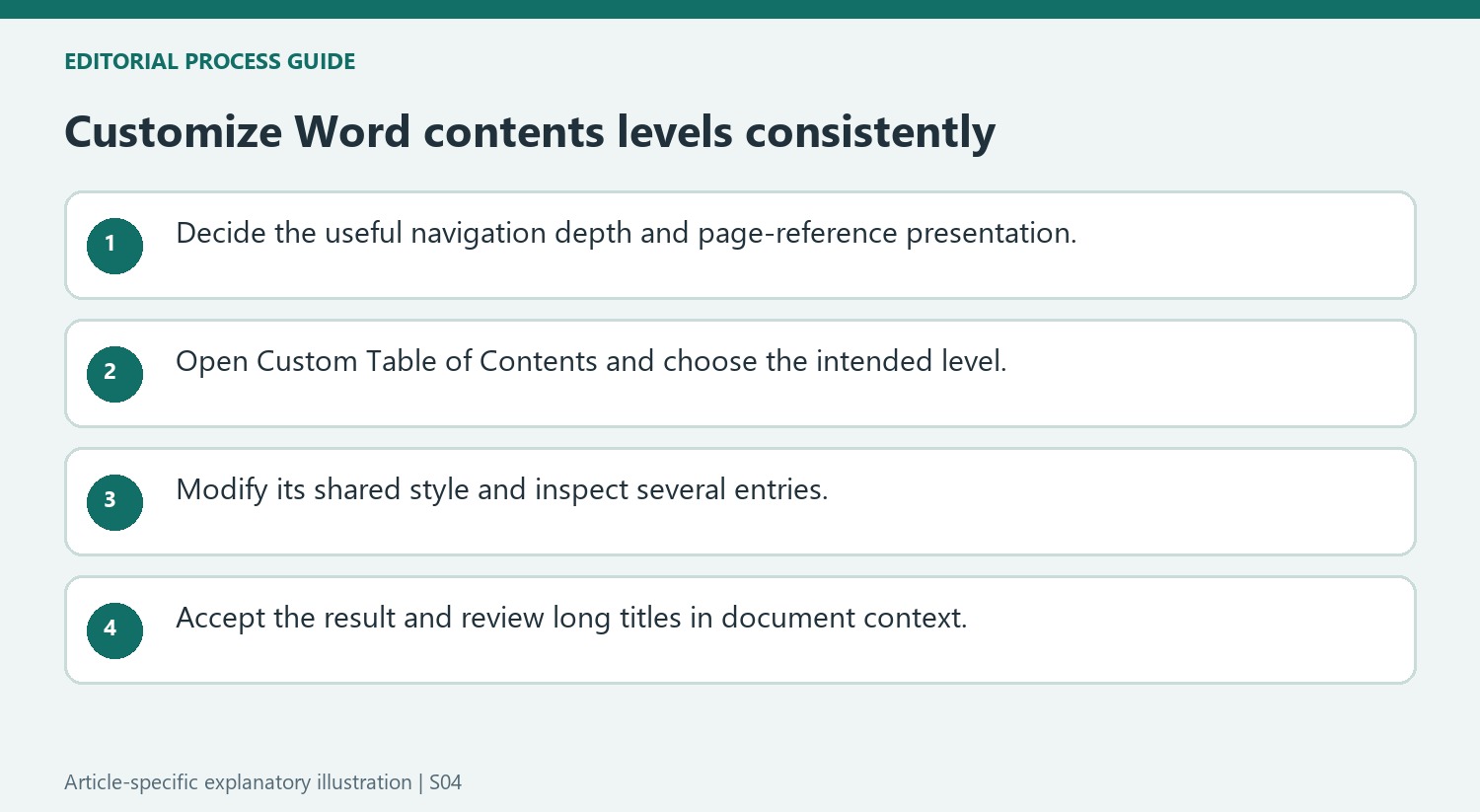Click the "EDITORIAL PROCESS GUIDE" heading label

pyautogui.click(x=209, y=61)
